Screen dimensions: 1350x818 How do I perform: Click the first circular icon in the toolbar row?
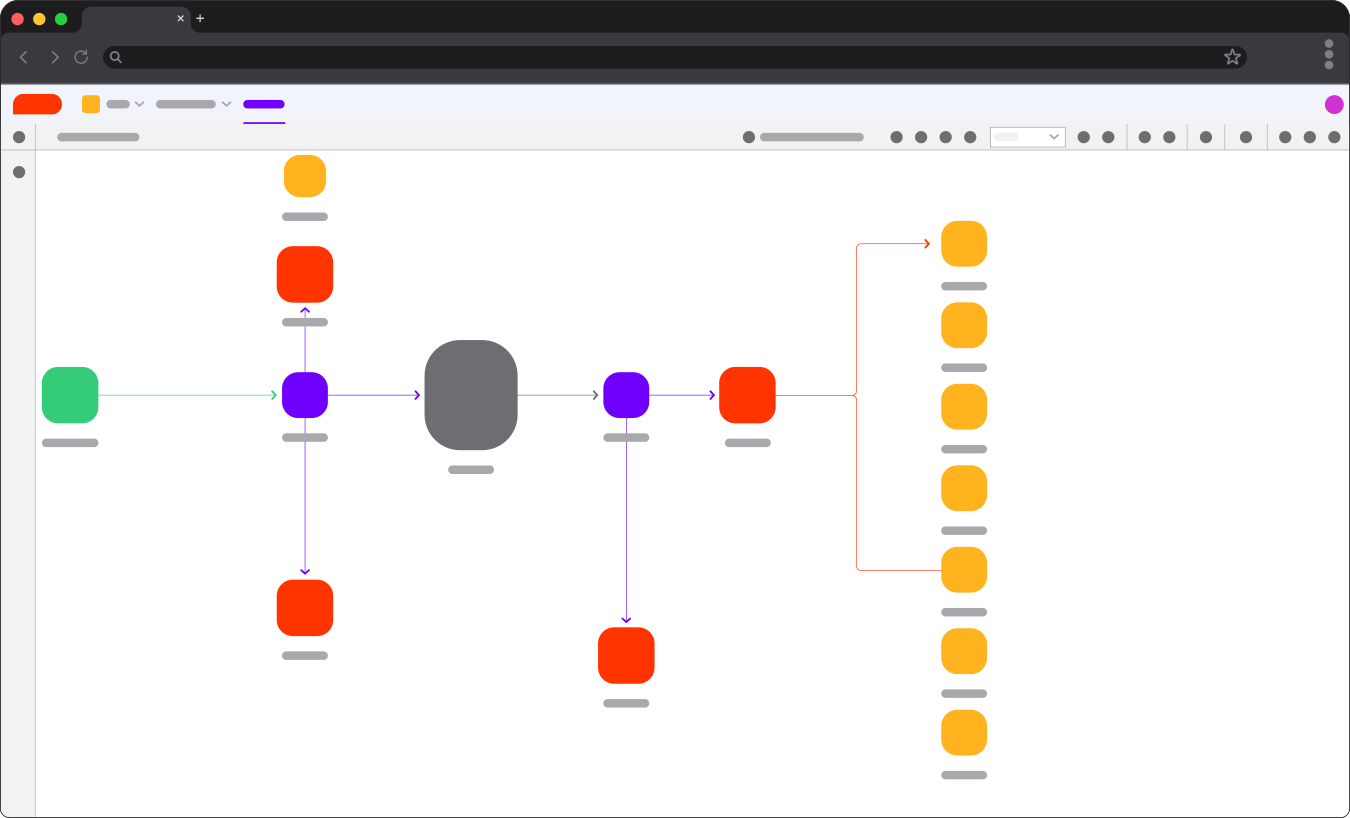[749, 137]
